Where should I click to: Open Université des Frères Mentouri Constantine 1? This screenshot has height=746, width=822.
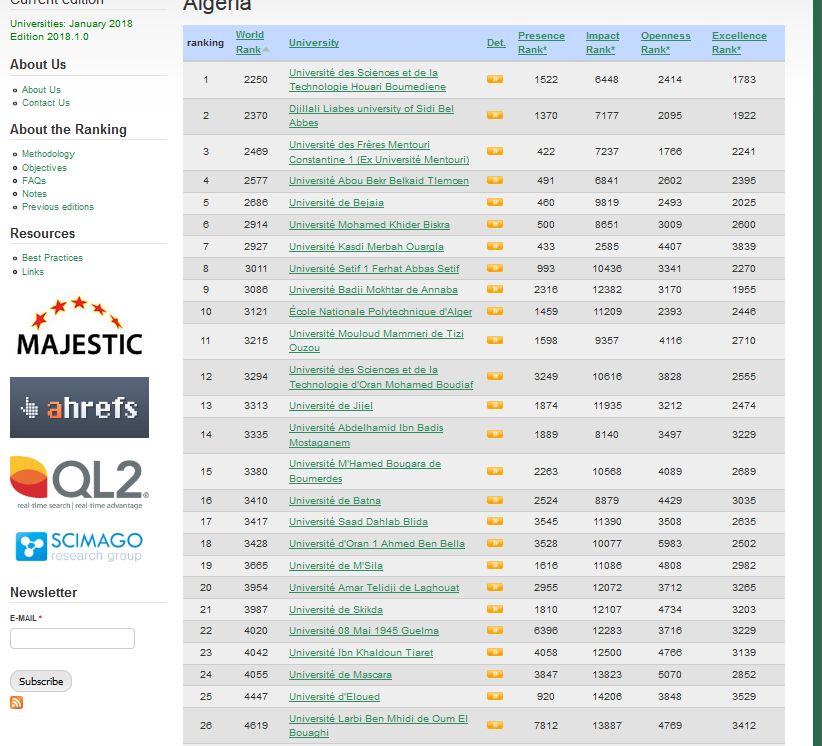(379, 152)
